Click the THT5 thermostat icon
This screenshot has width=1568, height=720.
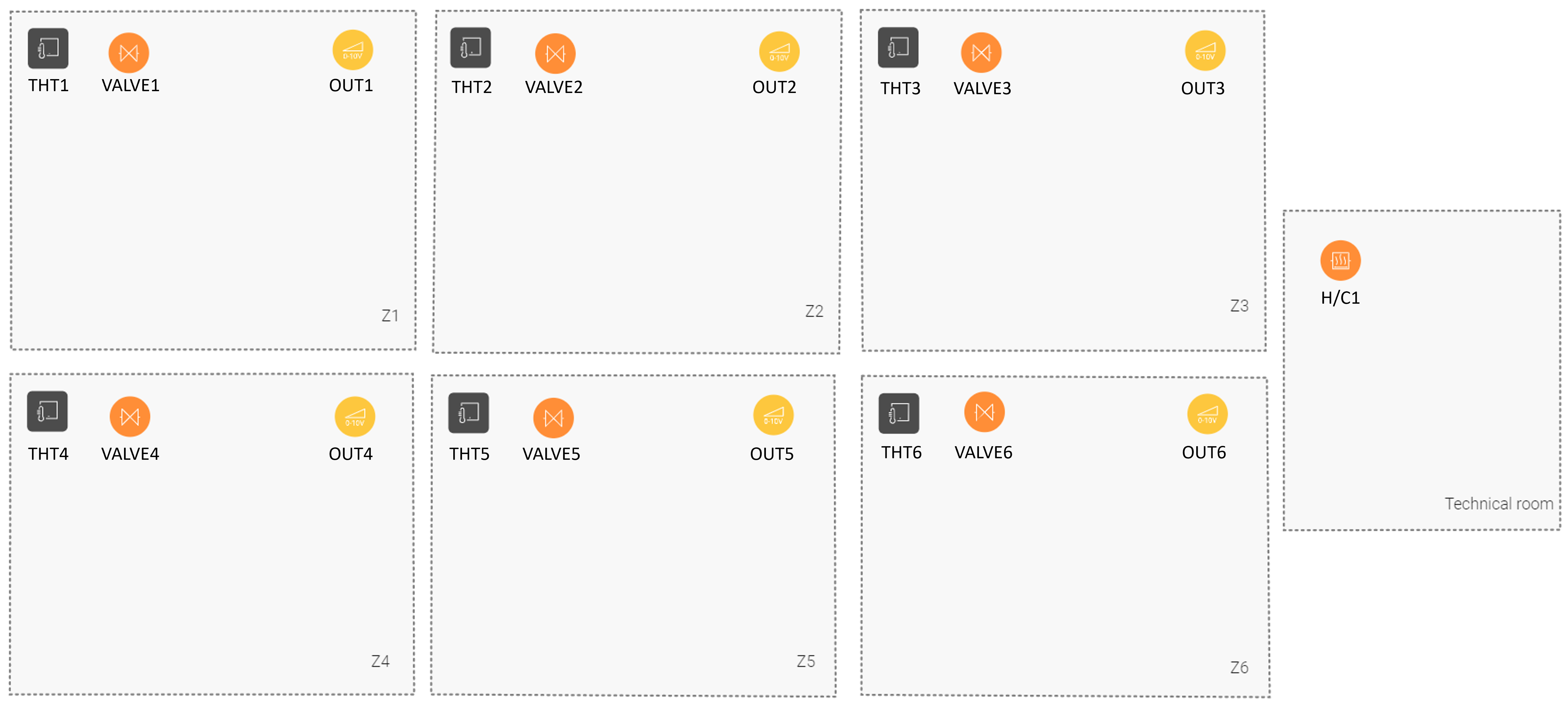tap(469, 413)
